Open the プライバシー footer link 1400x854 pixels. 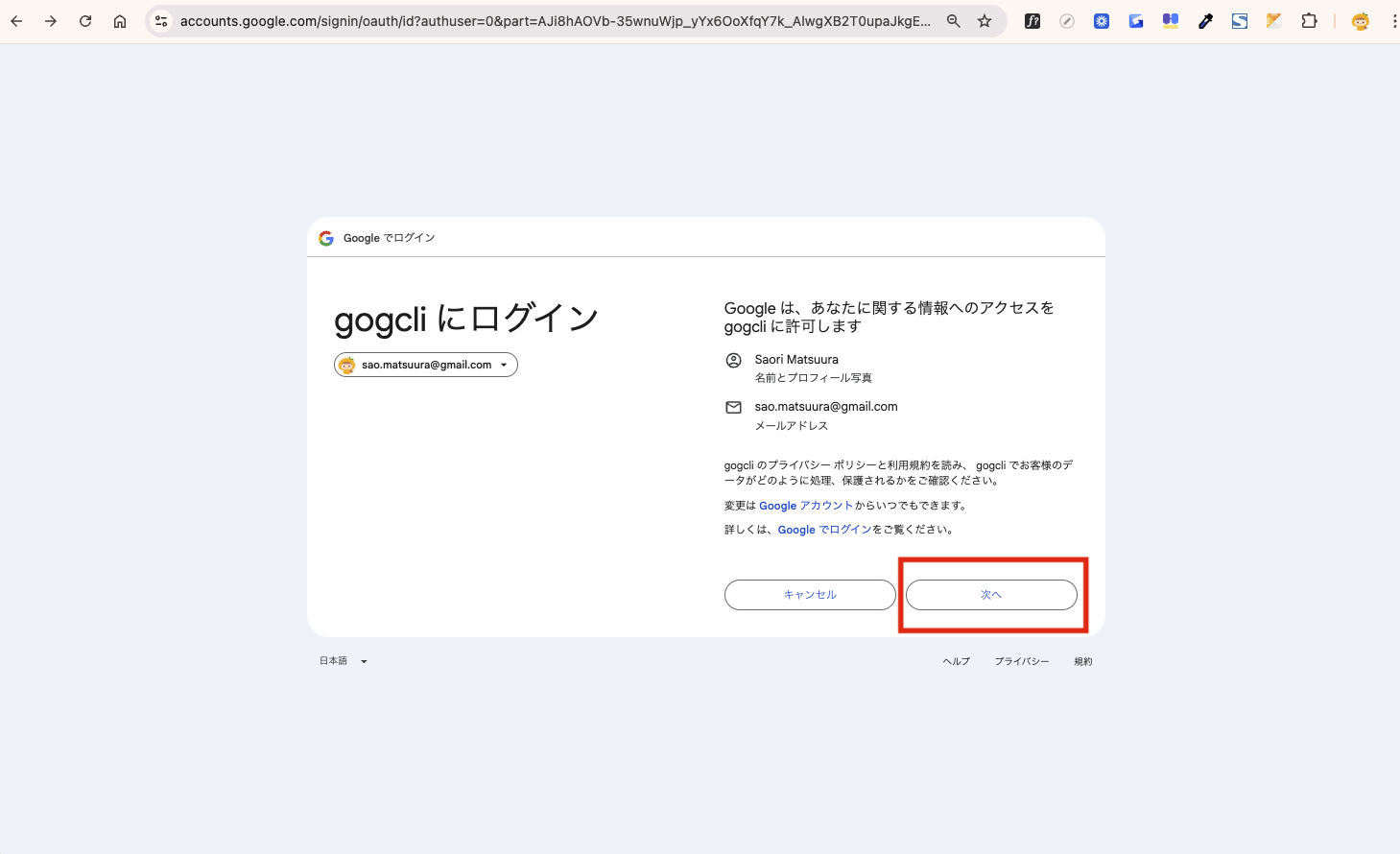[x=1022, y=661]
